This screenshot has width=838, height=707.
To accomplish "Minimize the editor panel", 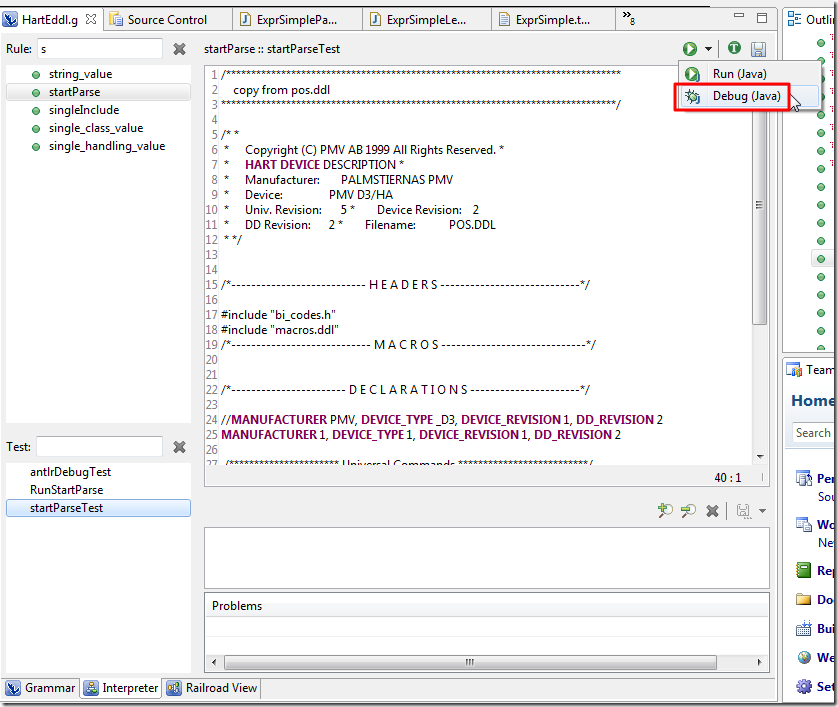I will pos(739,15).
